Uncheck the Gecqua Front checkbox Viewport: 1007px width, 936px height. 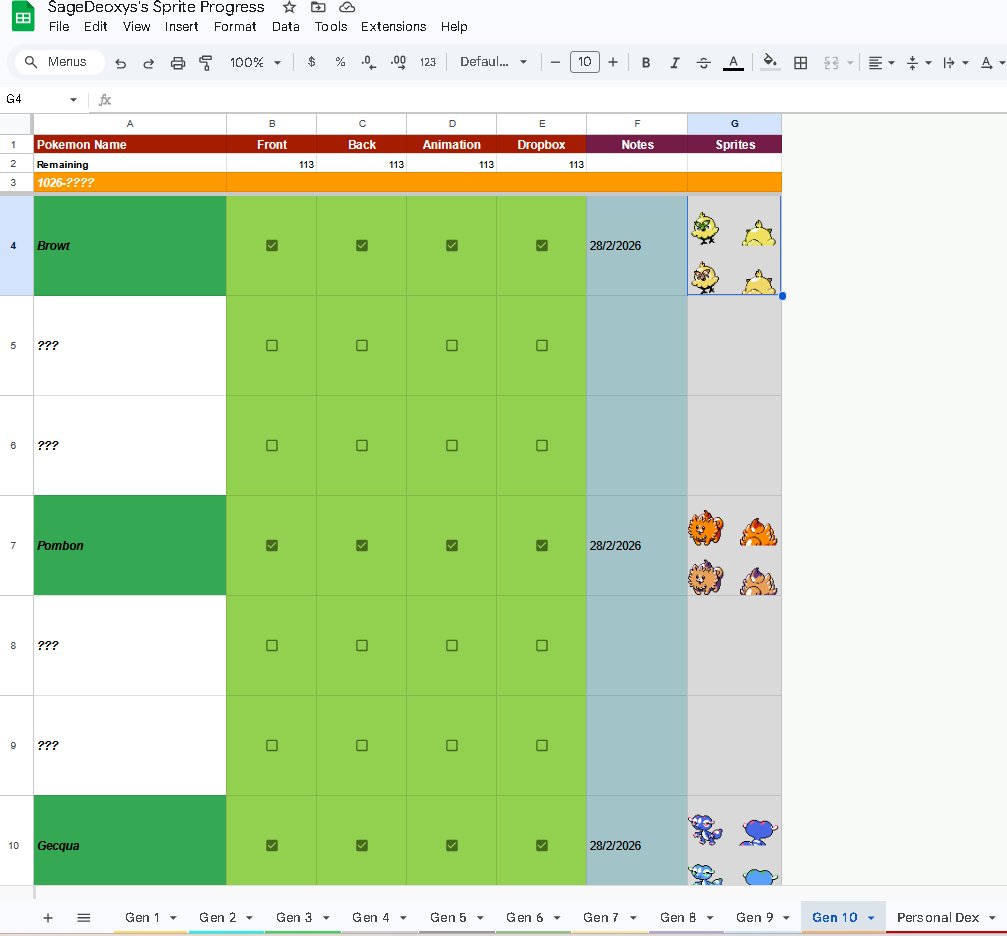(x=272, y=845)
